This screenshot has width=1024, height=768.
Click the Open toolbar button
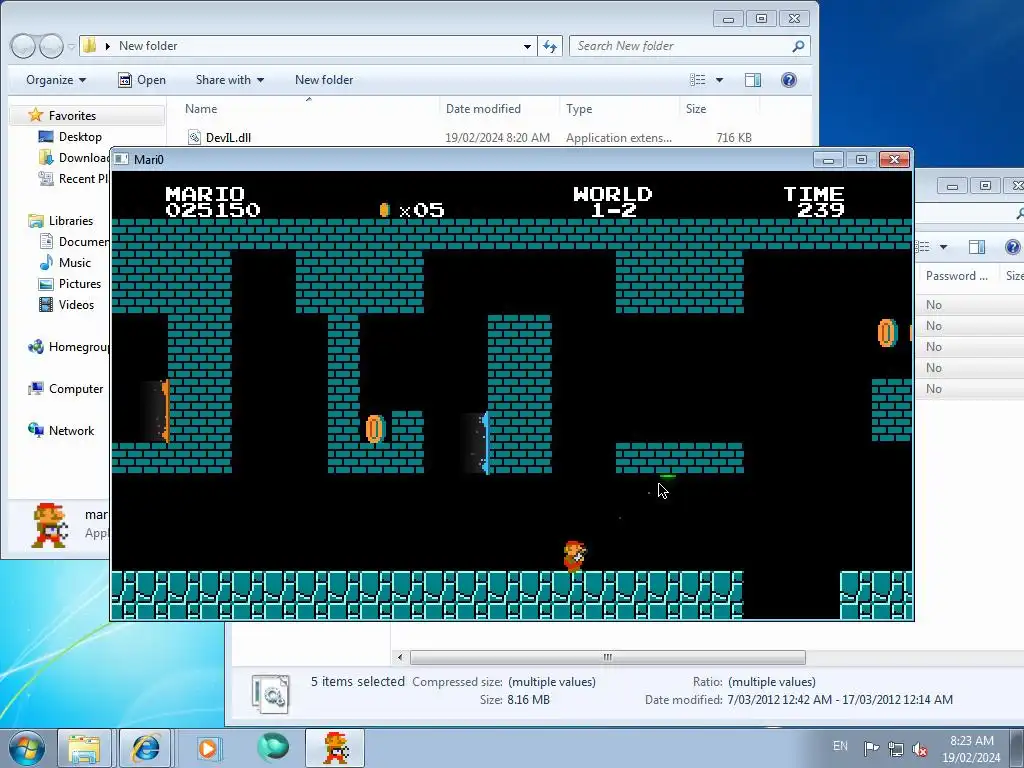(x=142, y=80)
